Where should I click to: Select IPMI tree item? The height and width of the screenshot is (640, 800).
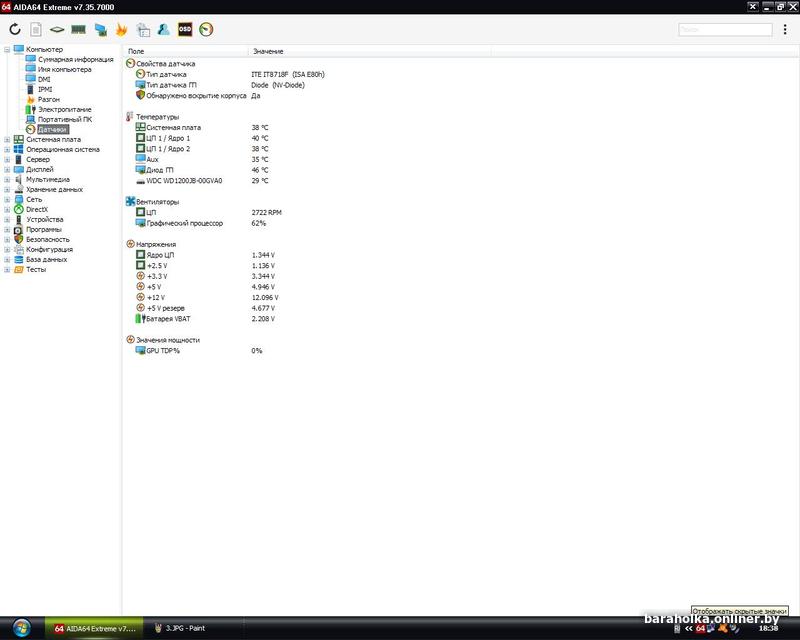click(x=45, y=89)
